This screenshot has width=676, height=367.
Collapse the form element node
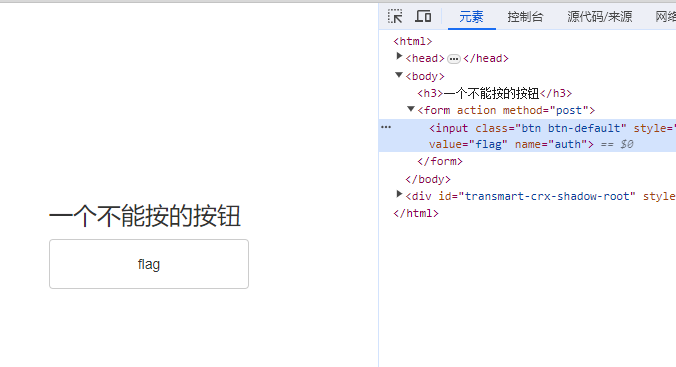click(x=411, y=109)
